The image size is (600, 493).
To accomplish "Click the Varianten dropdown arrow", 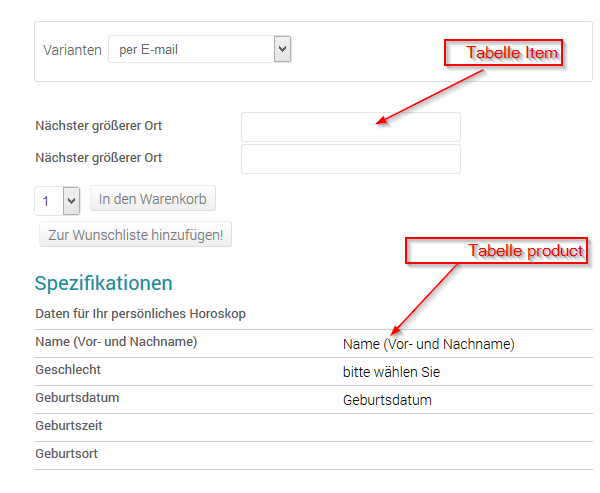I will (282, 49).
